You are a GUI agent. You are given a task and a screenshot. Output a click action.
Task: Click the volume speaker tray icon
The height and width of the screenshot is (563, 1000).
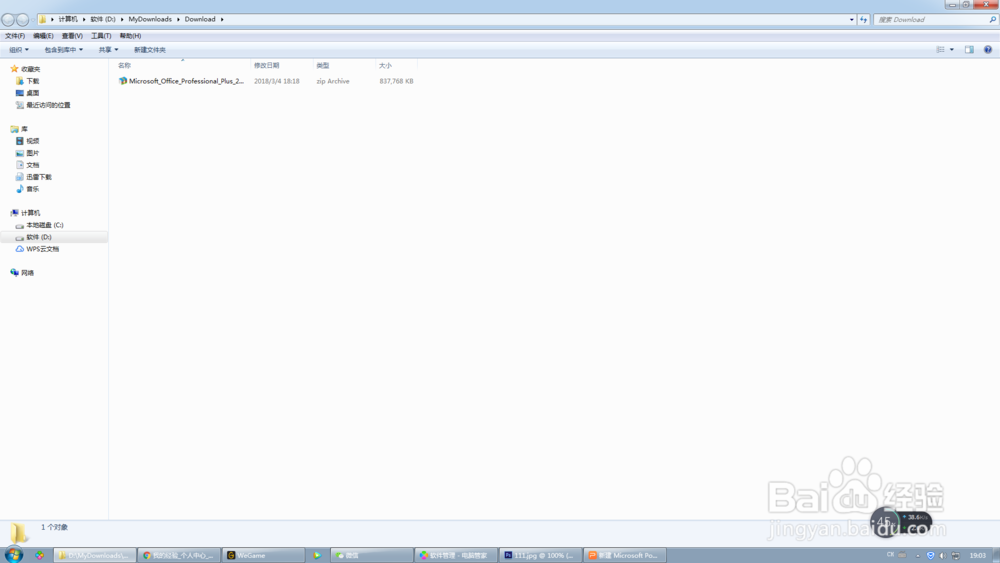point(943,555)
